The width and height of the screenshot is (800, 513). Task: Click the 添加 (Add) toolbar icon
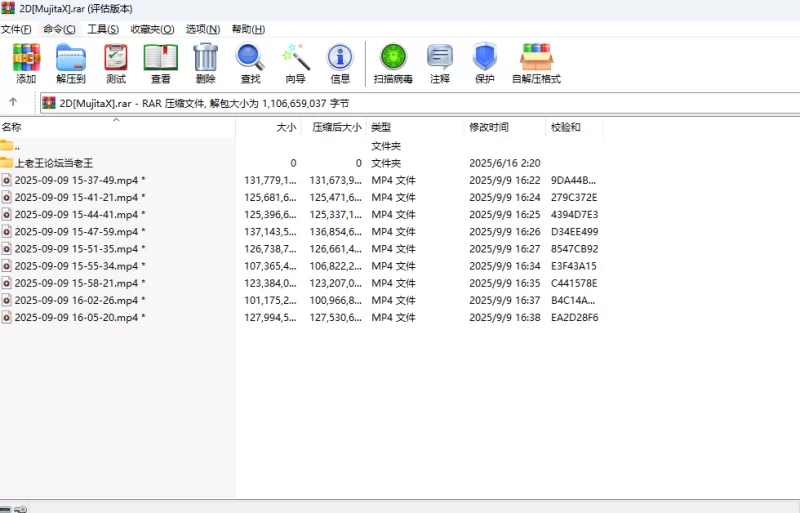click(26, 63)
